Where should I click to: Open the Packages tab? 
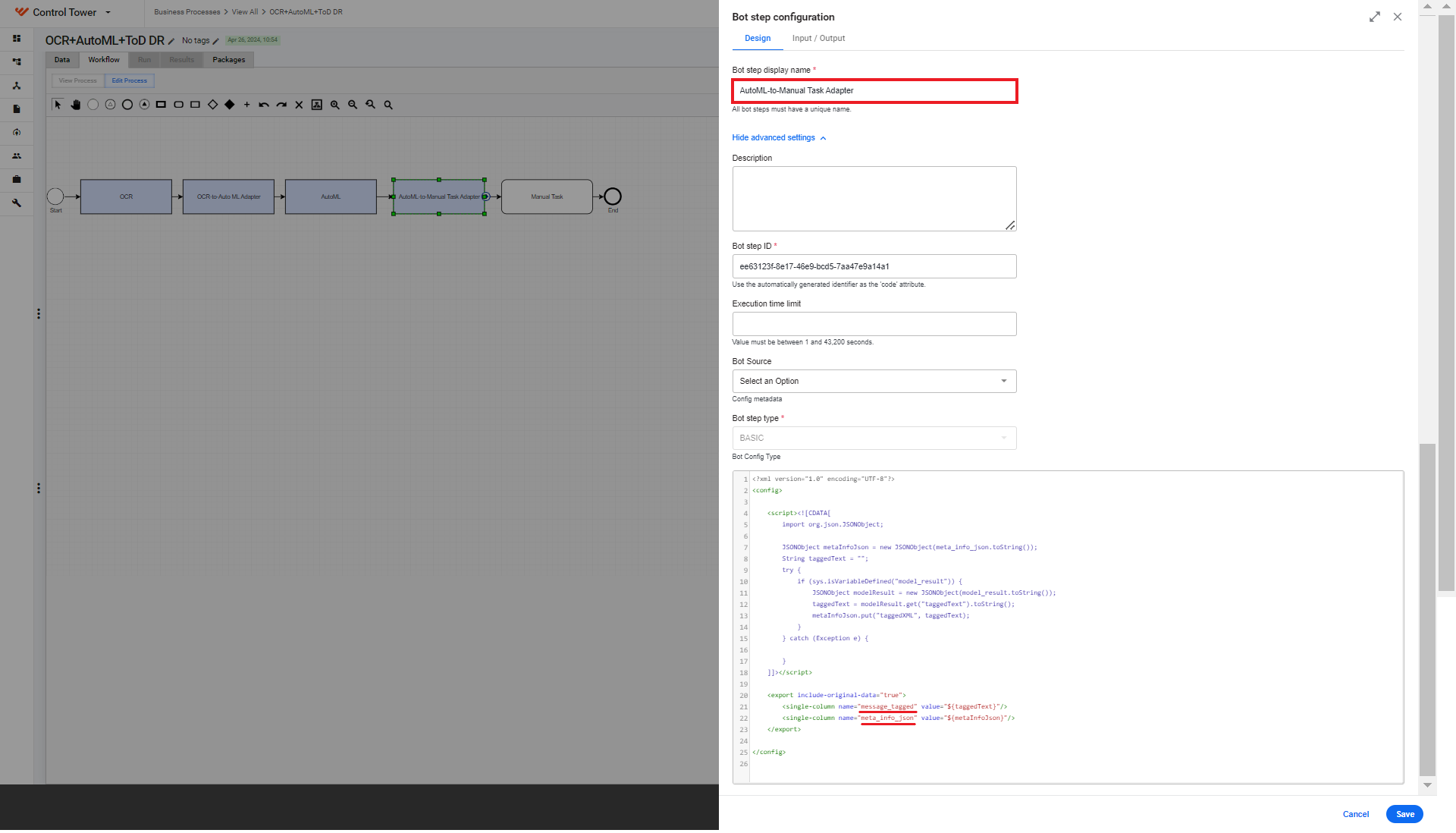[x=229, y=60]
